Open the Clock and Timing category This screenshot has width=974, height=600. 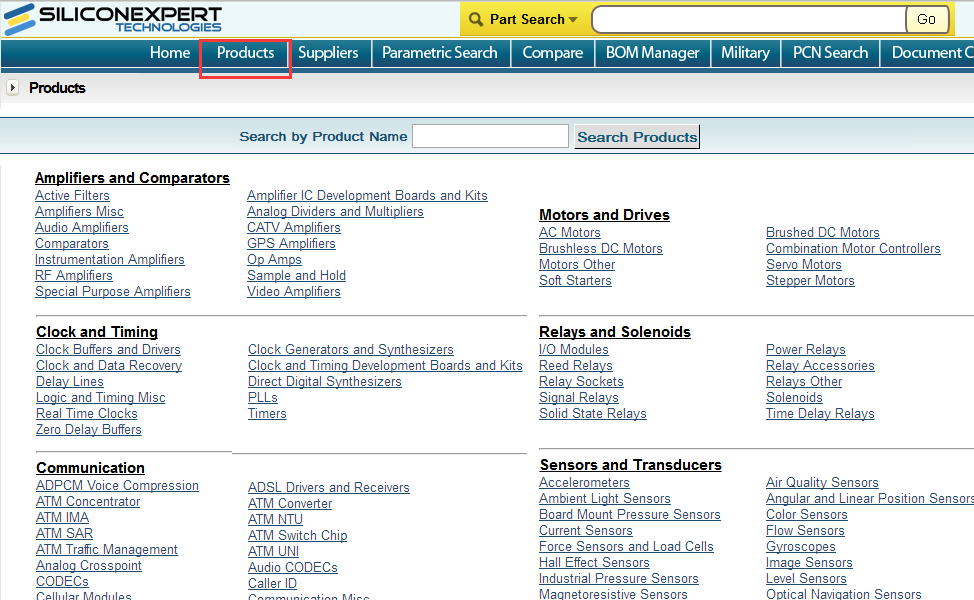point(97,332)
